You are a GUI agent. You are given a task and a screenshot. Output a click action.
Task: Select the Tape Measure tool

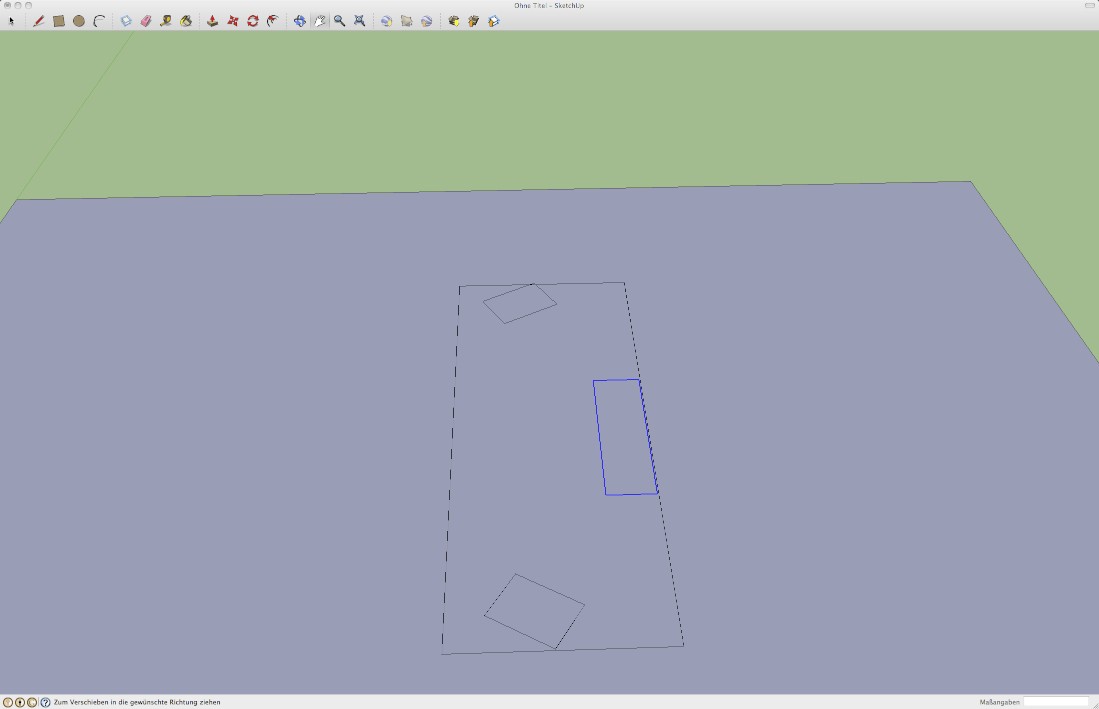pos(166,21)
